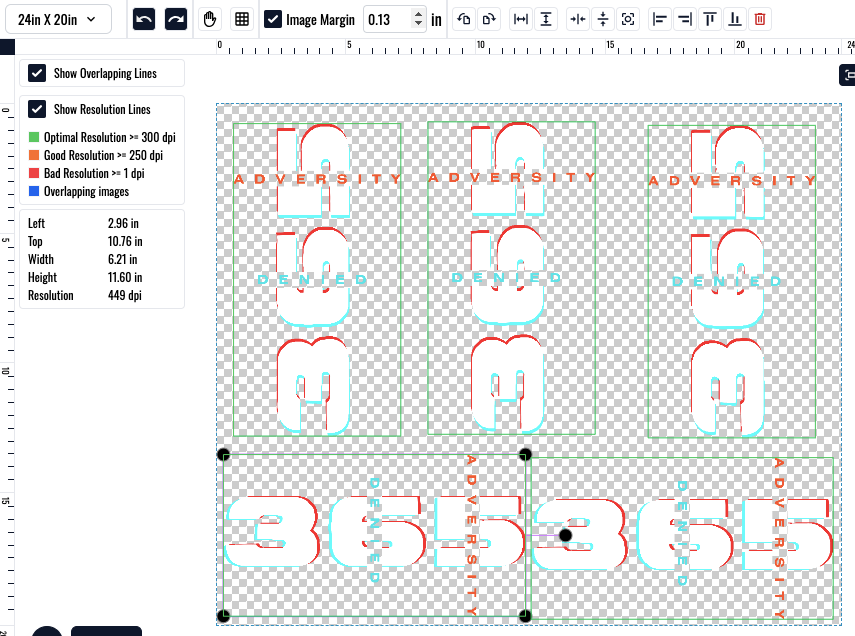The image size is (855, 636).
Task: Redo the last action
Action: pos(176,18)
